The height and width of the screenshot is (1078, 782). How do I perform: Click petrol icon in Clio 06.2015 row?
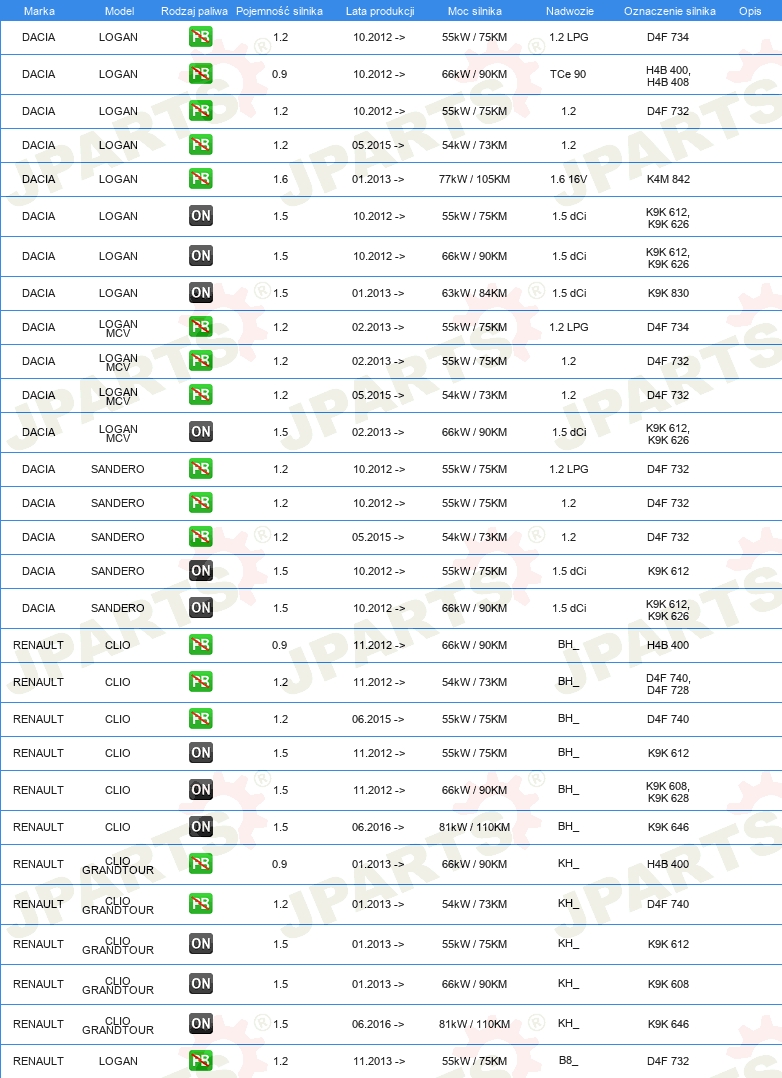click(201, 719)
